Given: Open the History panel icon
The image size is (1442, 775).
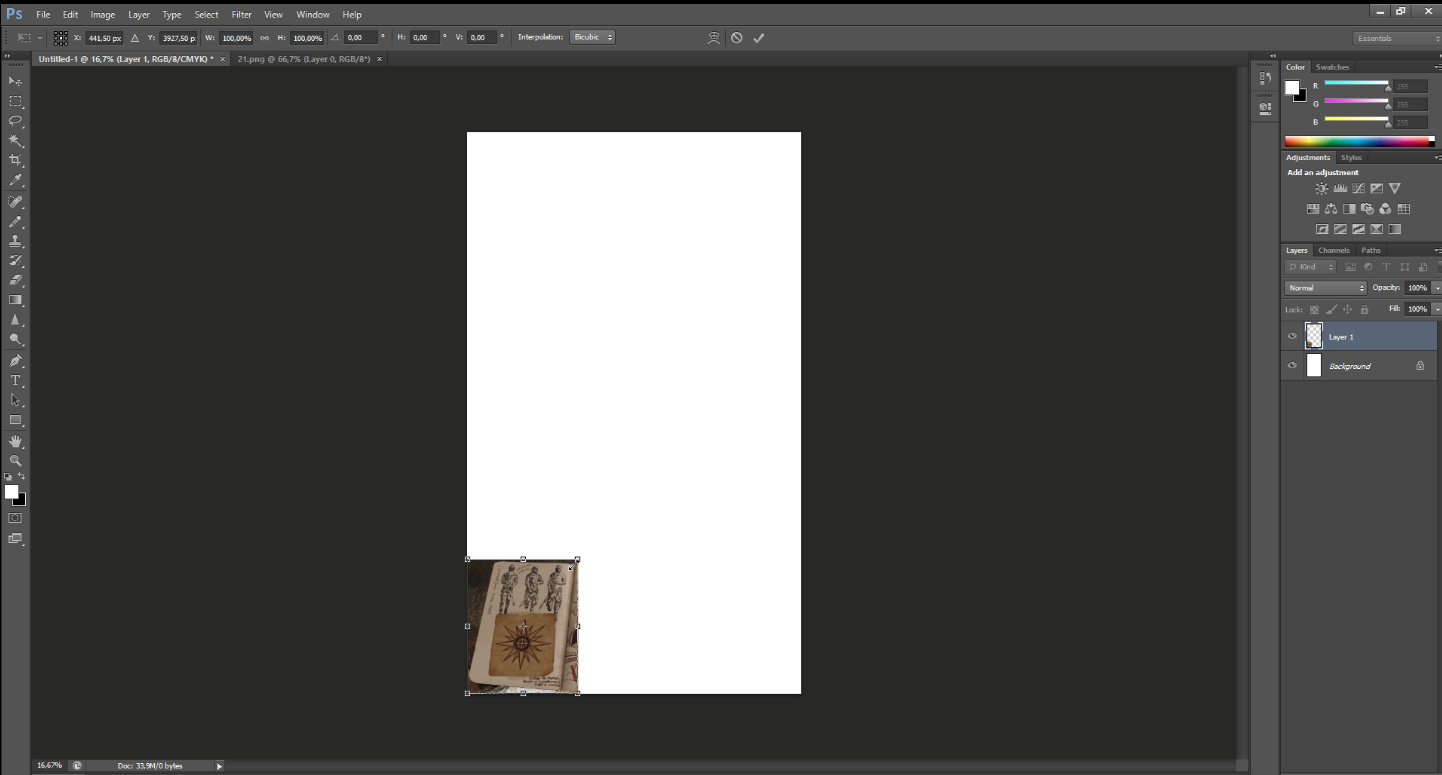Looking at the screenshot, I should coord(1265,77).
